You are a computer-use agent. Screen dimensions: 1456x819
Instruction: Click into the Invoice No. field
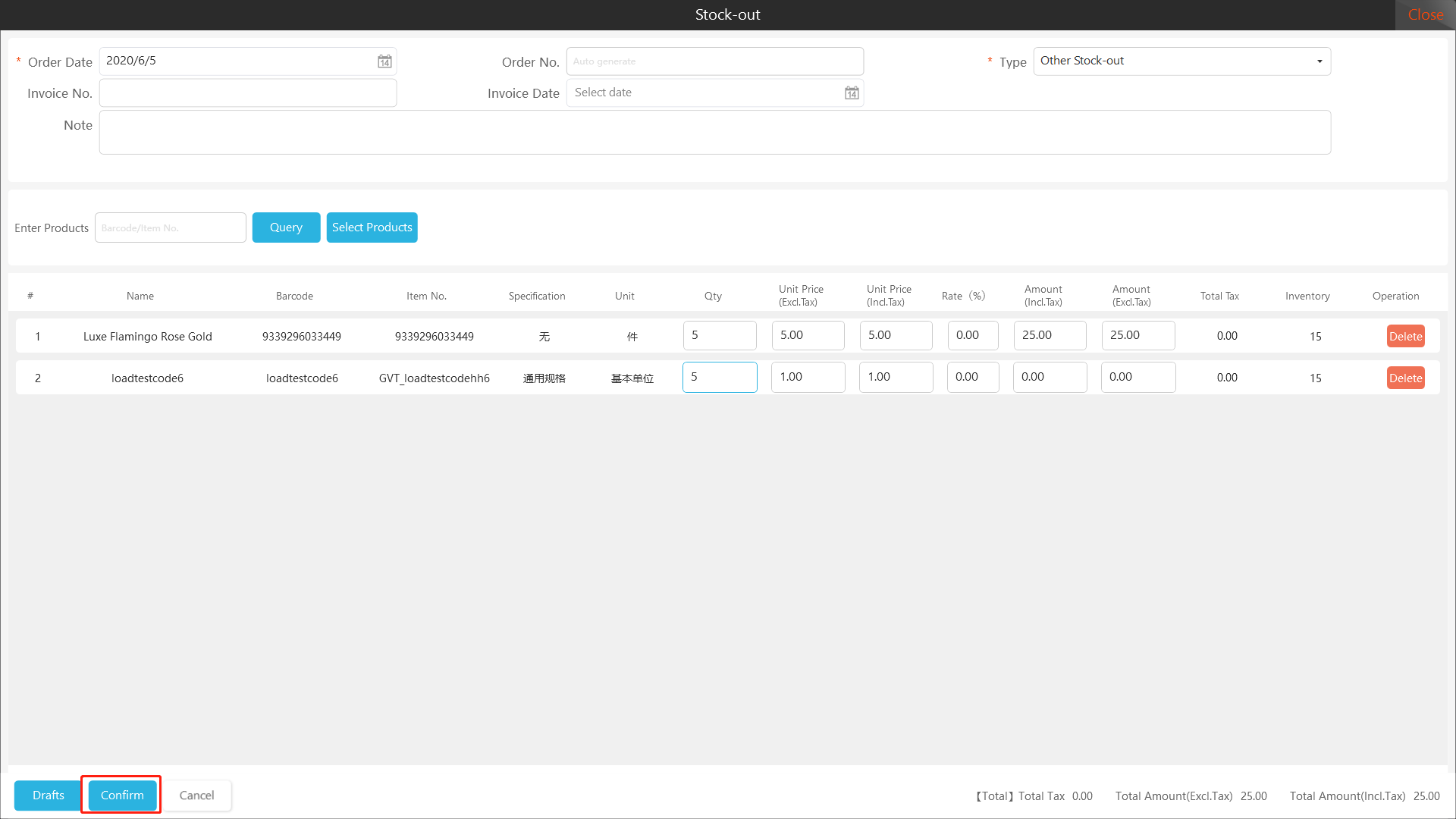coord(248,93)
